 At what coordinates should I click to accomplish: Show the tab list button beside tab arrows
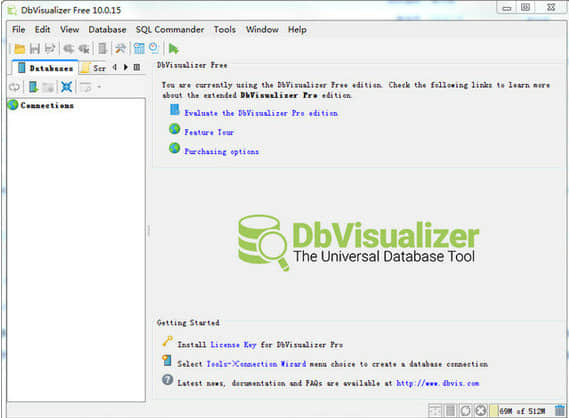tap(137, 67)
